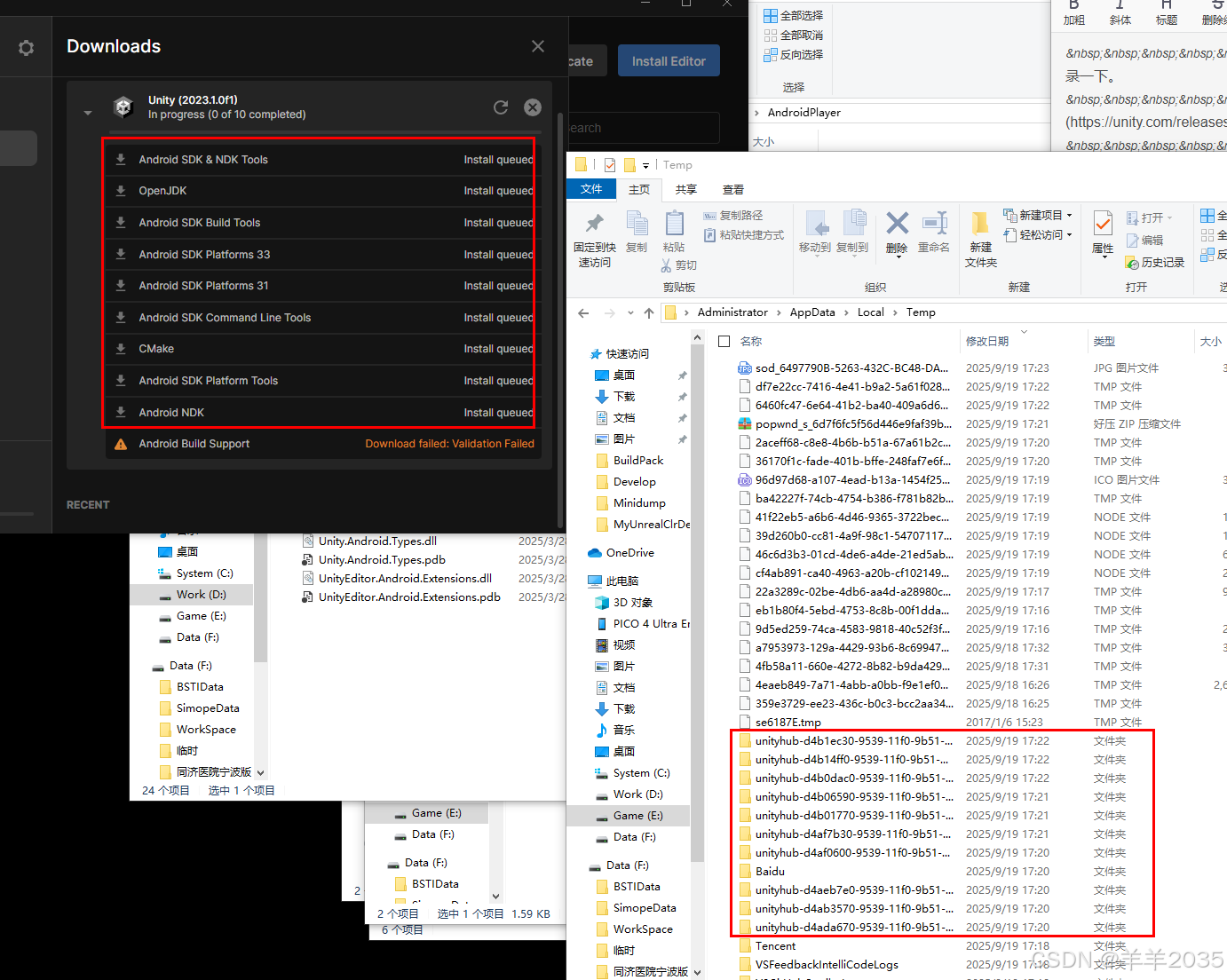The height and width of the screenshot is (980, 1227).
Task: Select UnityEditor.Android.Extensions.pdb file
Action: point(409,597)
